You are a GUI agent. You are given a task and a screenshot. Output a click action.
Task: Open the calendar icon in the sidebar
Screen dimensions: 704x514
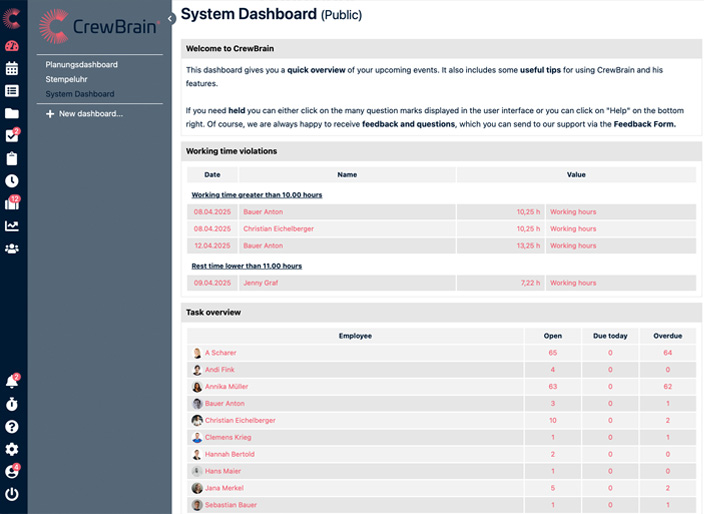[12, 68]
